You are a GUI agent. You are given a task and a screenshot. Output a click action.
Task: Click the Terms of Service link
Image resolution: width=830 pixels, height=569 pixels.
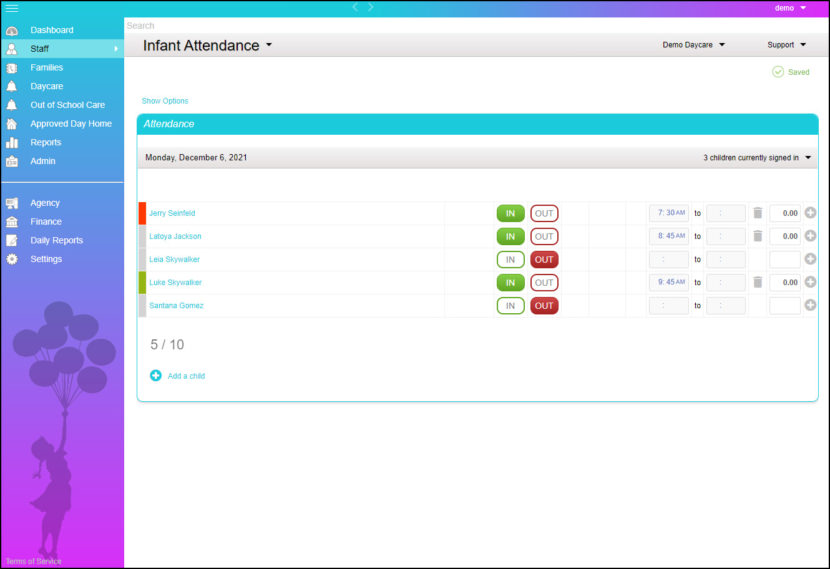(33, 561)
